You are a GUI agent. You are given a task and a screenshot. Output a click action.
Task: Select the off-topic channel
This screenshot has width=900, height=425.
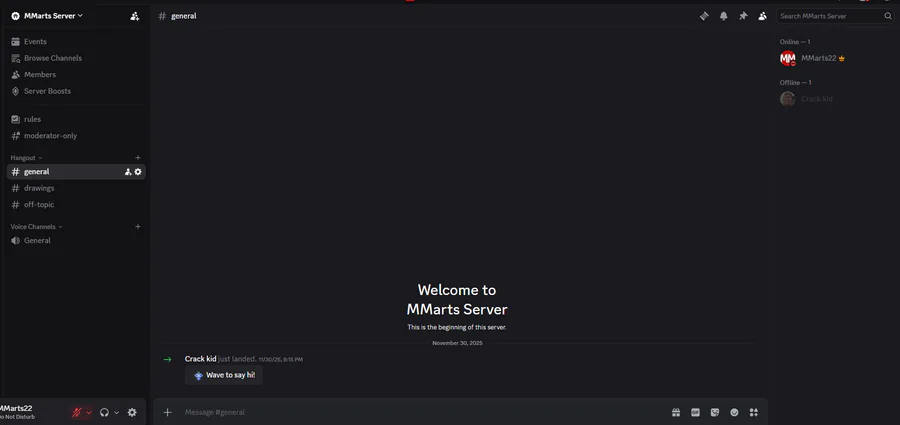76,204
